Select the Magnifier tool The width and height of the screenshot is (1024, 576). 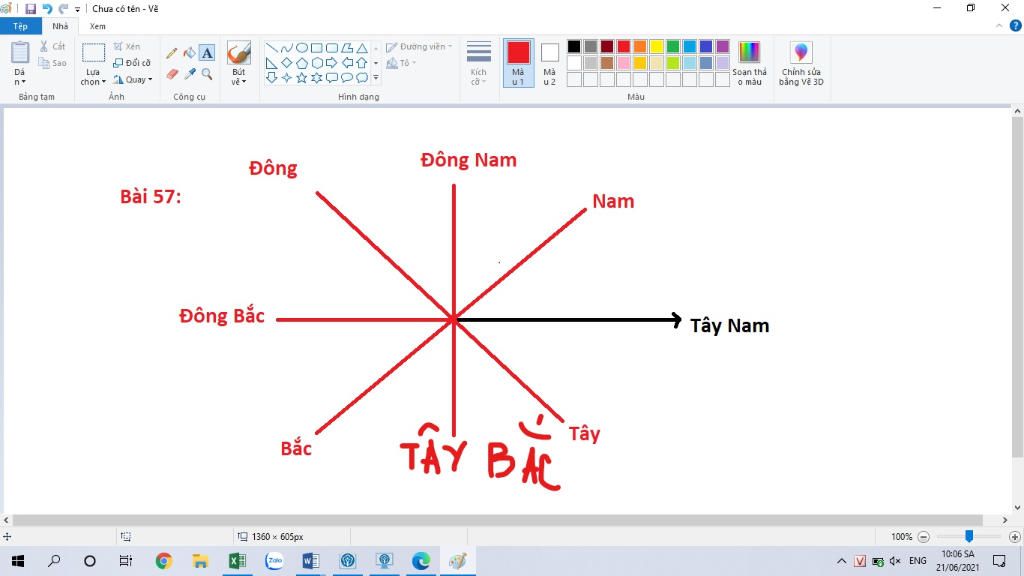[x=207, y=74]
